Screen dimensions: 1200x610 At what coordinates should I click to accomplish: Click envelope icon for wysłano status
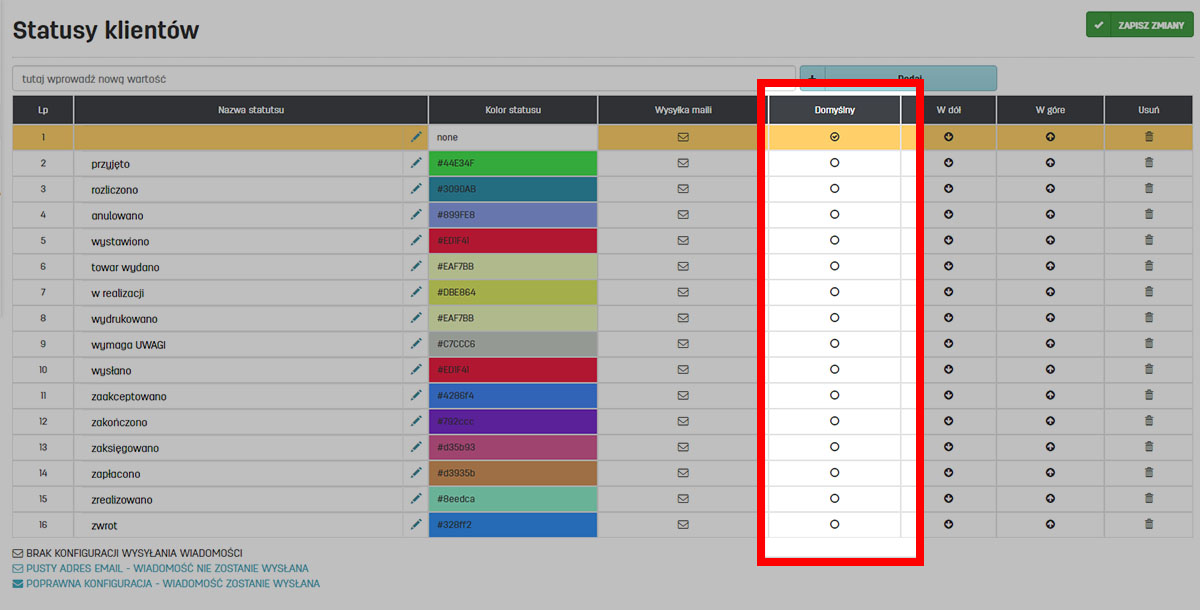coord(683,370)
